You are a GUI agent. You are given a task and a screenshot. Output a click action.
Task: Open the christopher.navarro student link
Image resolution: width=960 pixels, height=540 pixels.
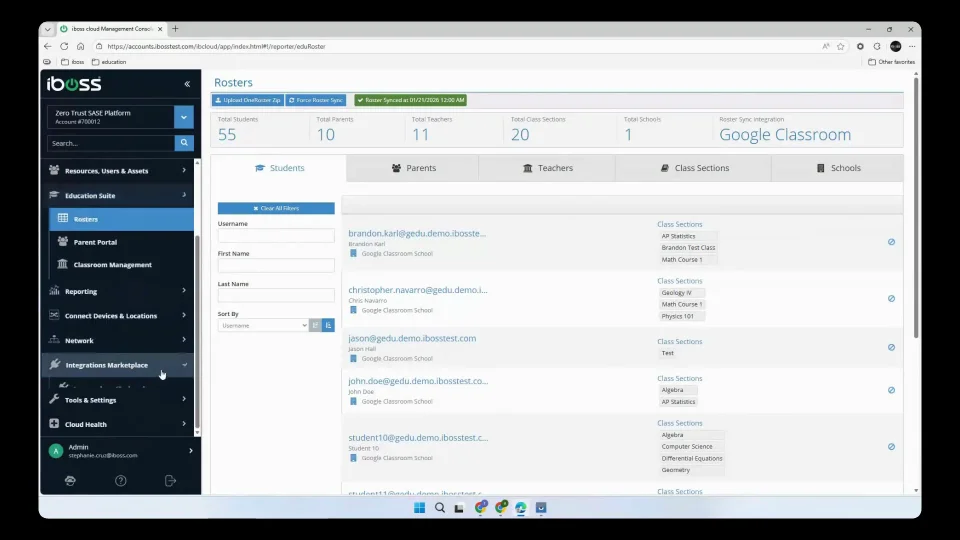point(418,290)
